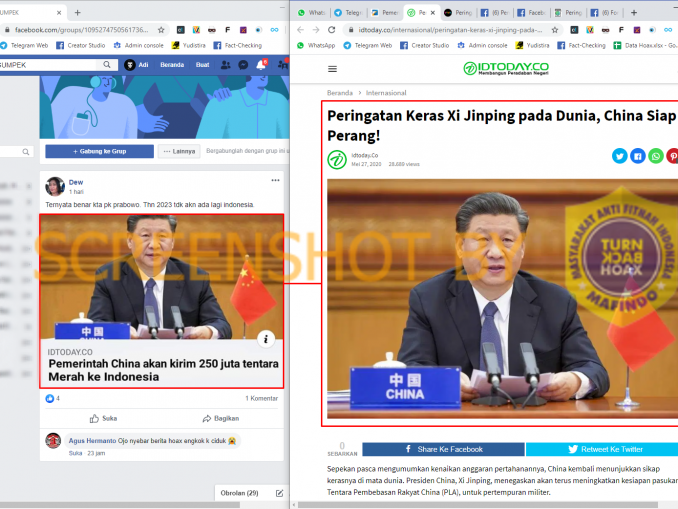
Task: Click horizontal scrollbar of right window
Action: pos(478,505)
